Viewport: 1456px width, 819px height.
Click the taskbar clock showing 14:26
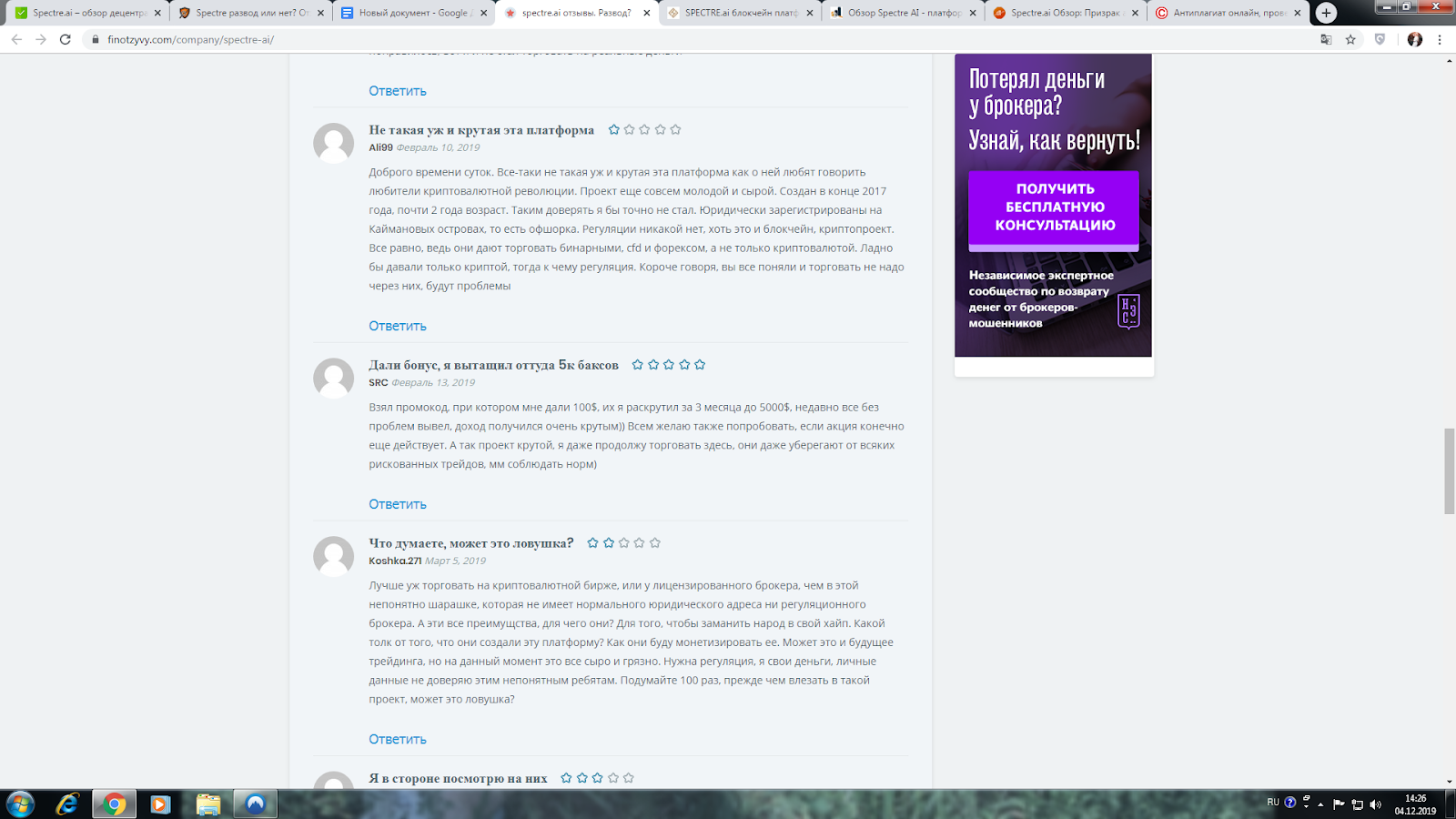coord(1415,804)
